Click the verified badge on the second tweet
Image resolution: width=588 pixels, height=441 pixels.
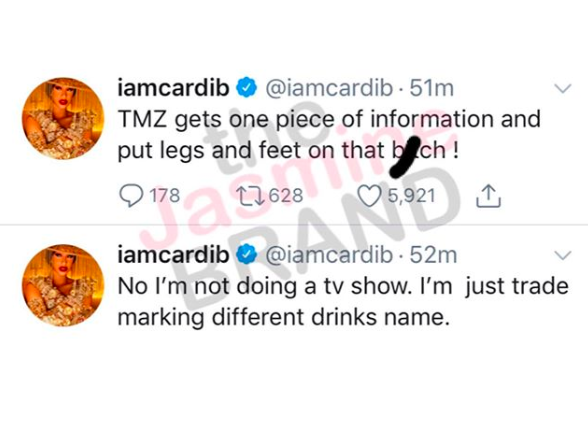tap(246, 255)
